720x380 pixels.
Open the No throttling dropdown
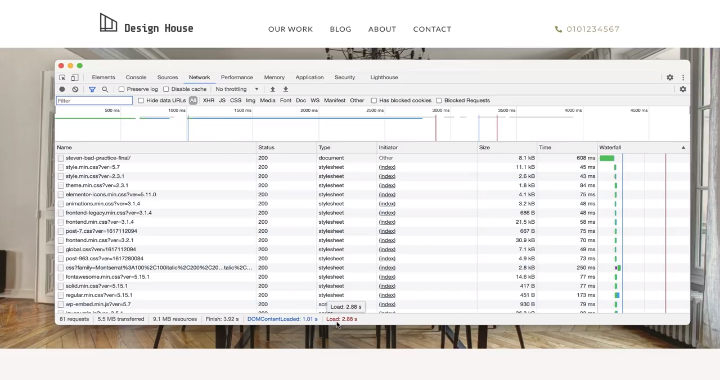click(236, 89)
